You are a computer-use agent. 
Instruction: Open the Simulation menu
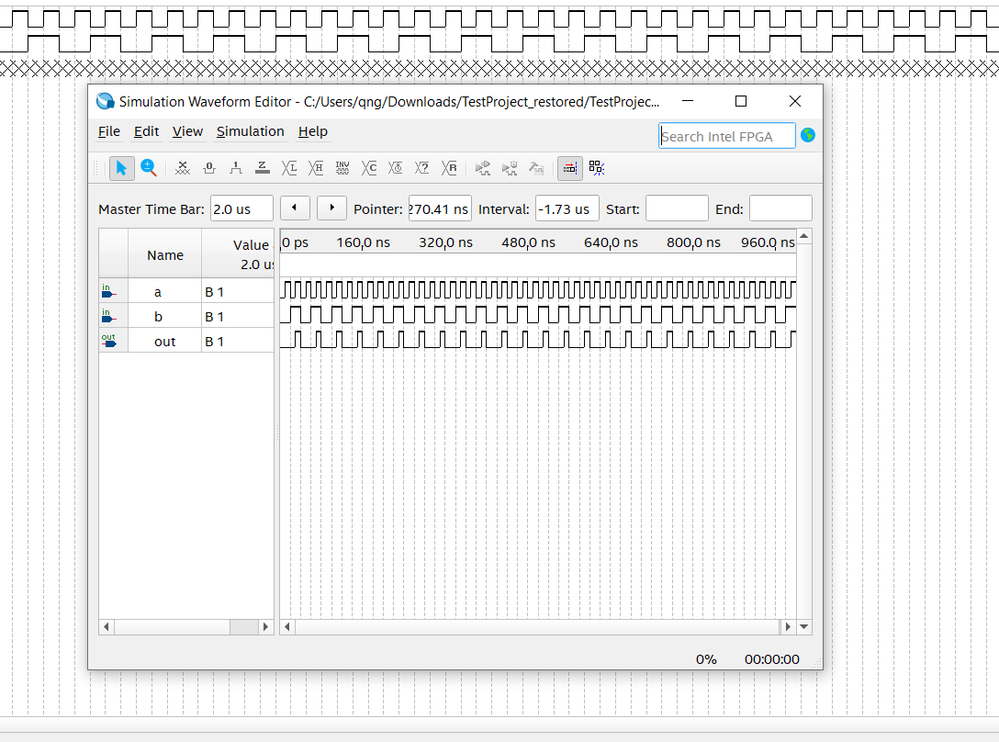coord(250,132)
